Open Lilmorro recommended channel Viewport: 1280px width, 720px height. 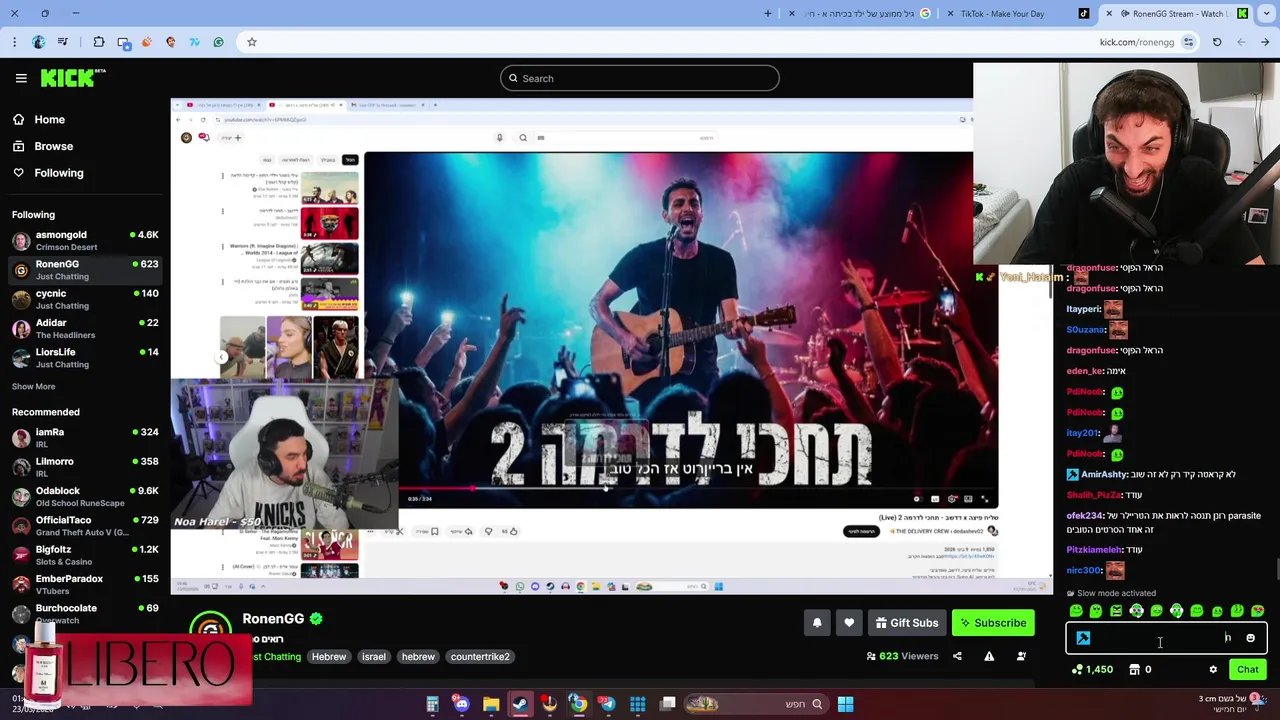tap(85, 466)
